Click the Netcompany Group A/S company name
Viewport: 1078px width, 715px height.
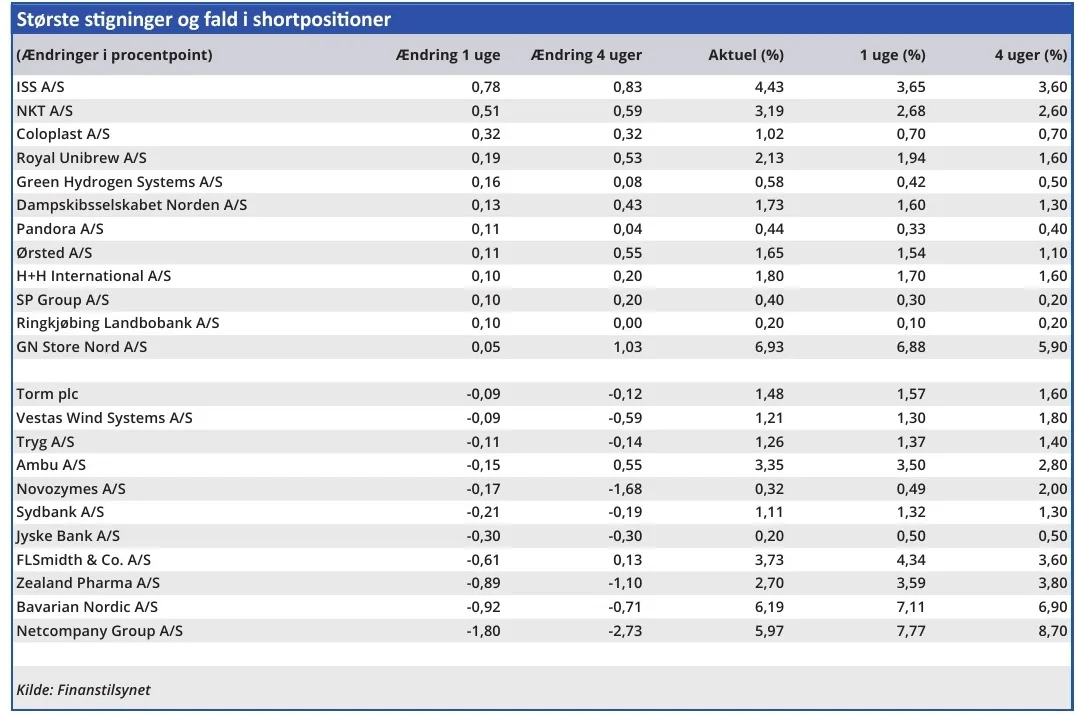pyautogui.click(x=99, y=631)
